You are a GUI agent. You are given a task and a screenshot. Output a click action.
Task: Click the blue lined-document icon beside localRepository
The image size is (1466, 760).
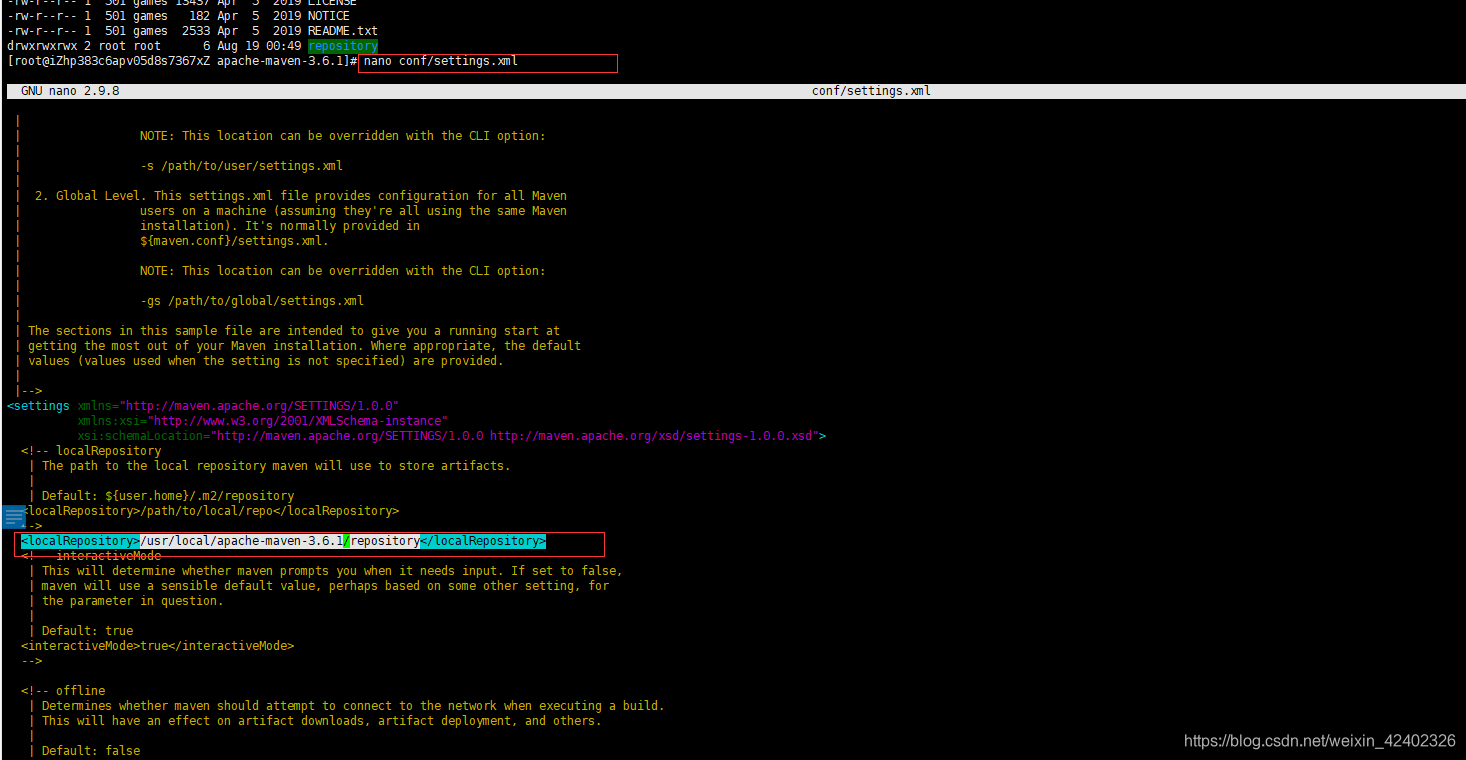pyautogui.click(x=14, y=517)
